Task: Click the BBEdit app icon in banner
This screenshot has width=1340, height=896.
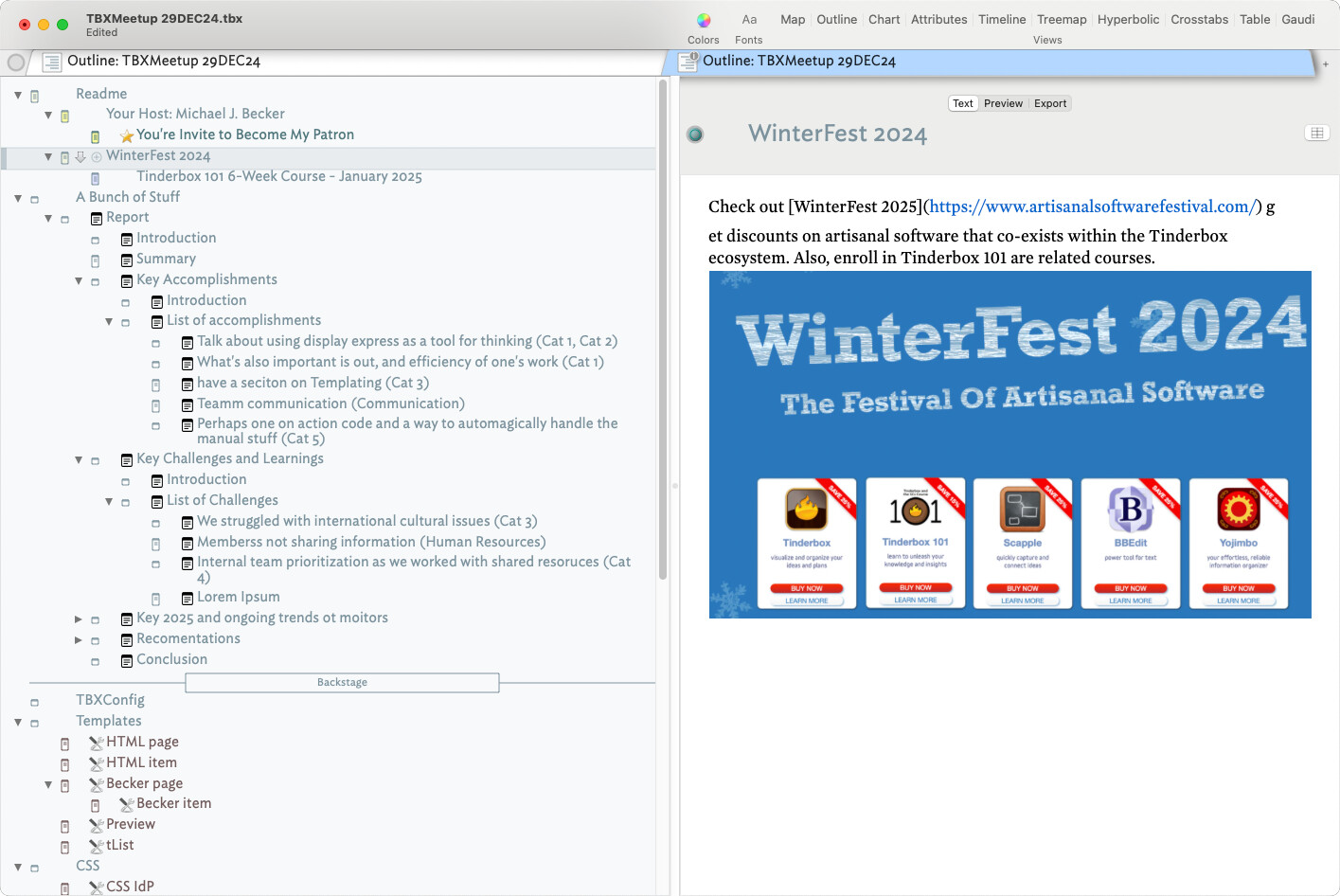Action: click(x=1131, y=510)
